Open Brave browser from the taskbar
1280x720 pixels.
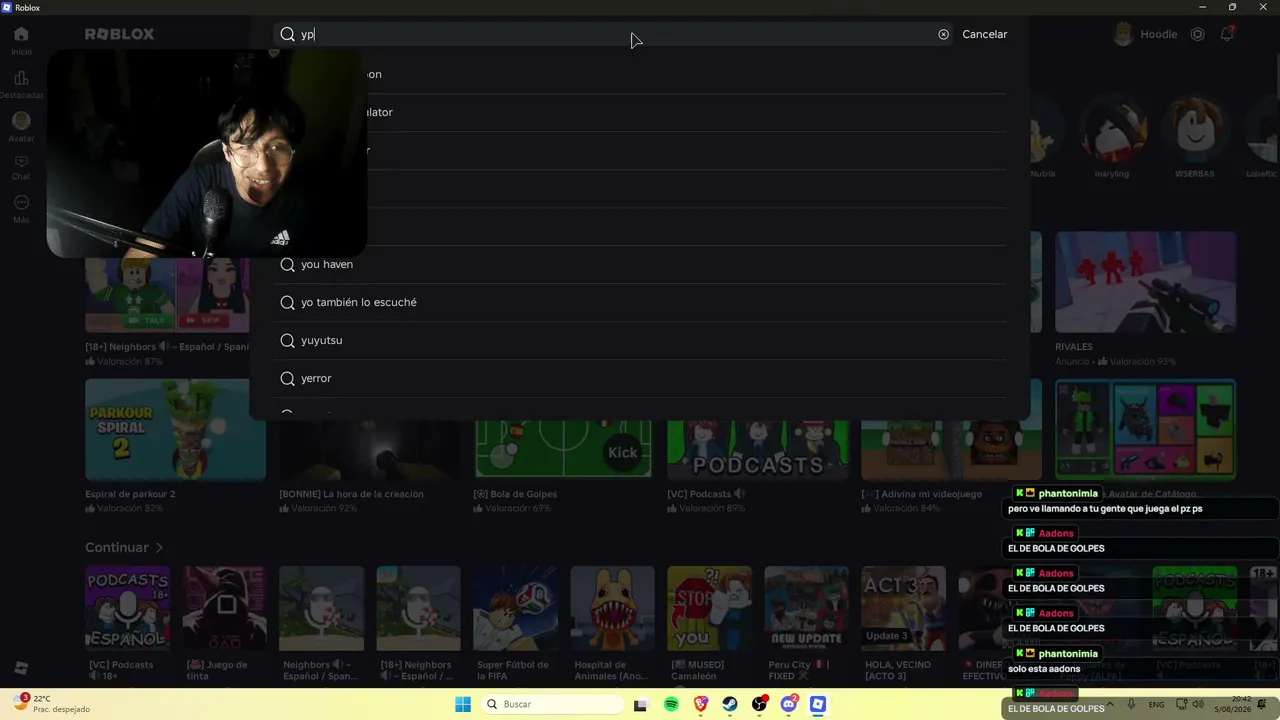click(701, 704)
